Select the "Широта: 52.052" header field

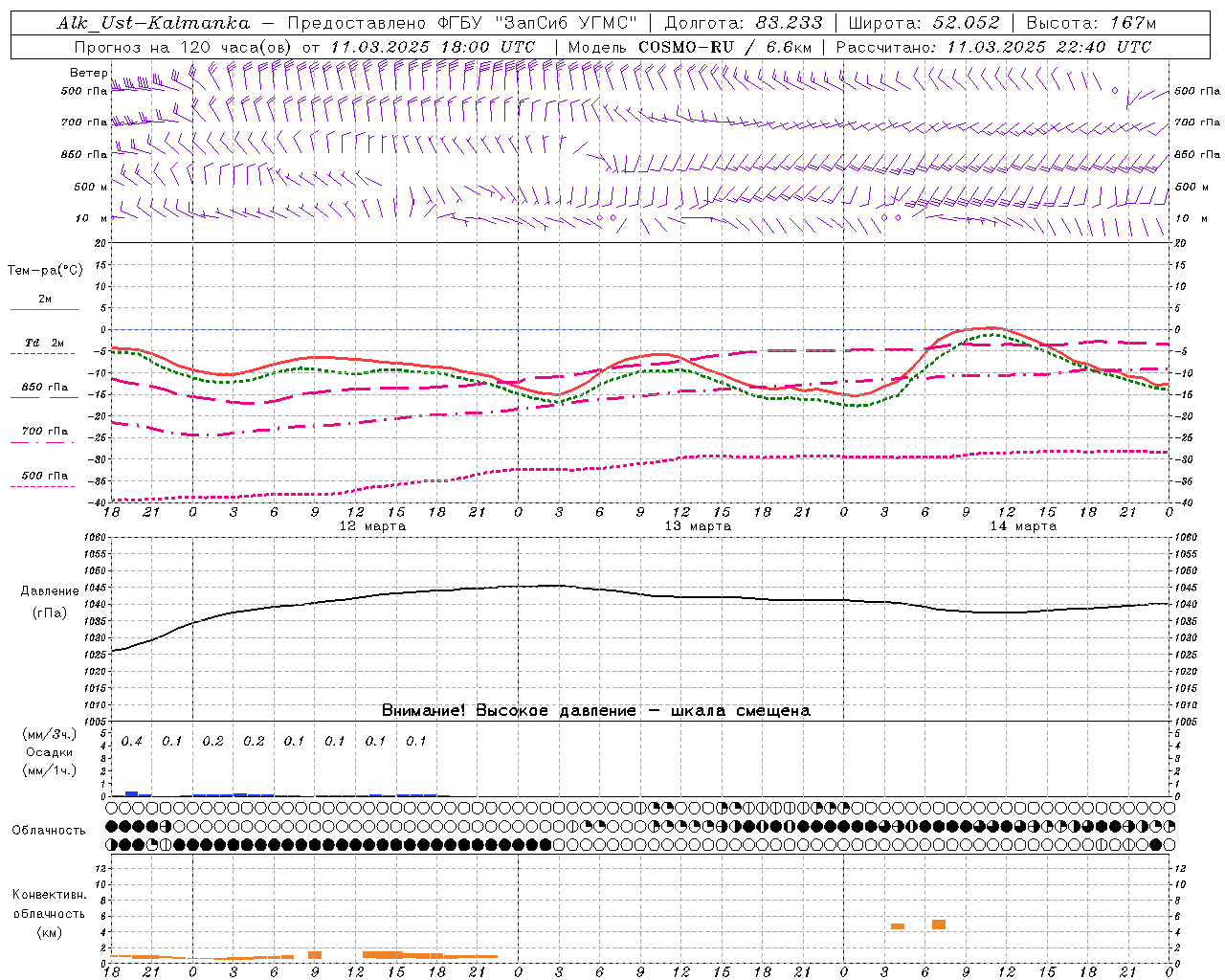click(924, 23)
